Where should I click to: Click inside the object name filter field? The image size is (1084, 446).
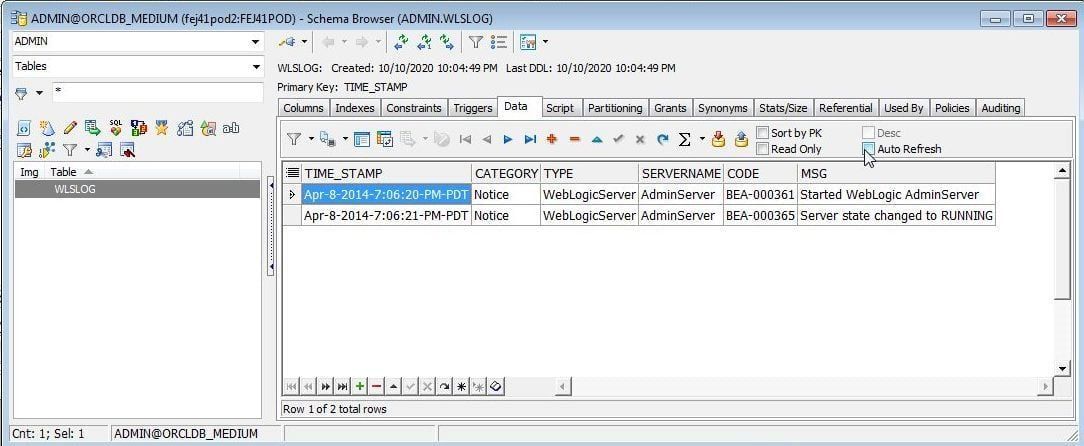tap(158, 92)
